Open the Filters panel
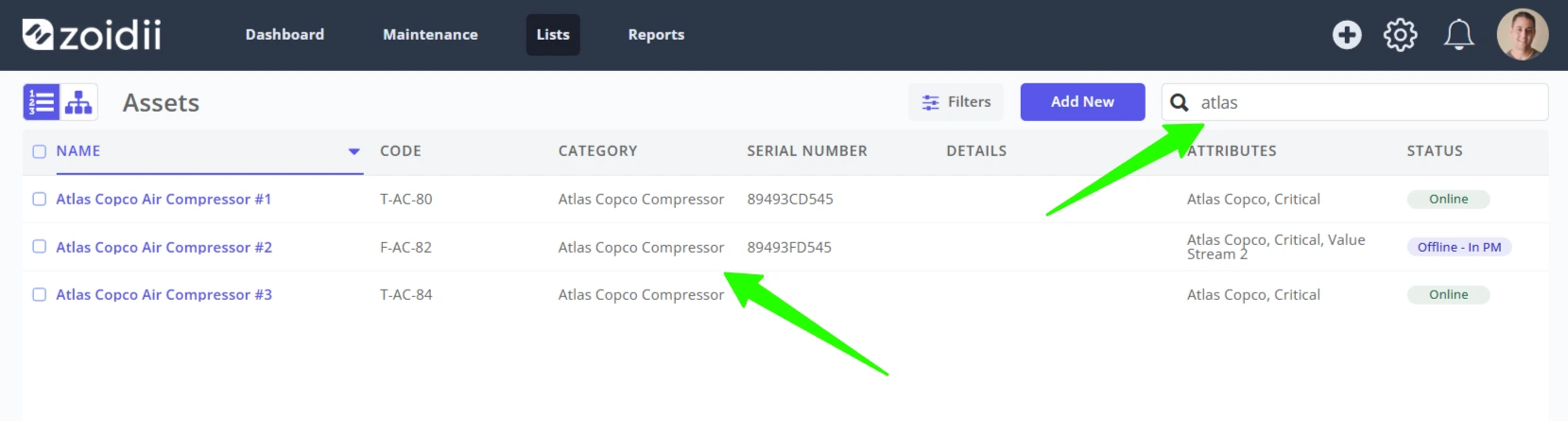 point(956,102)
